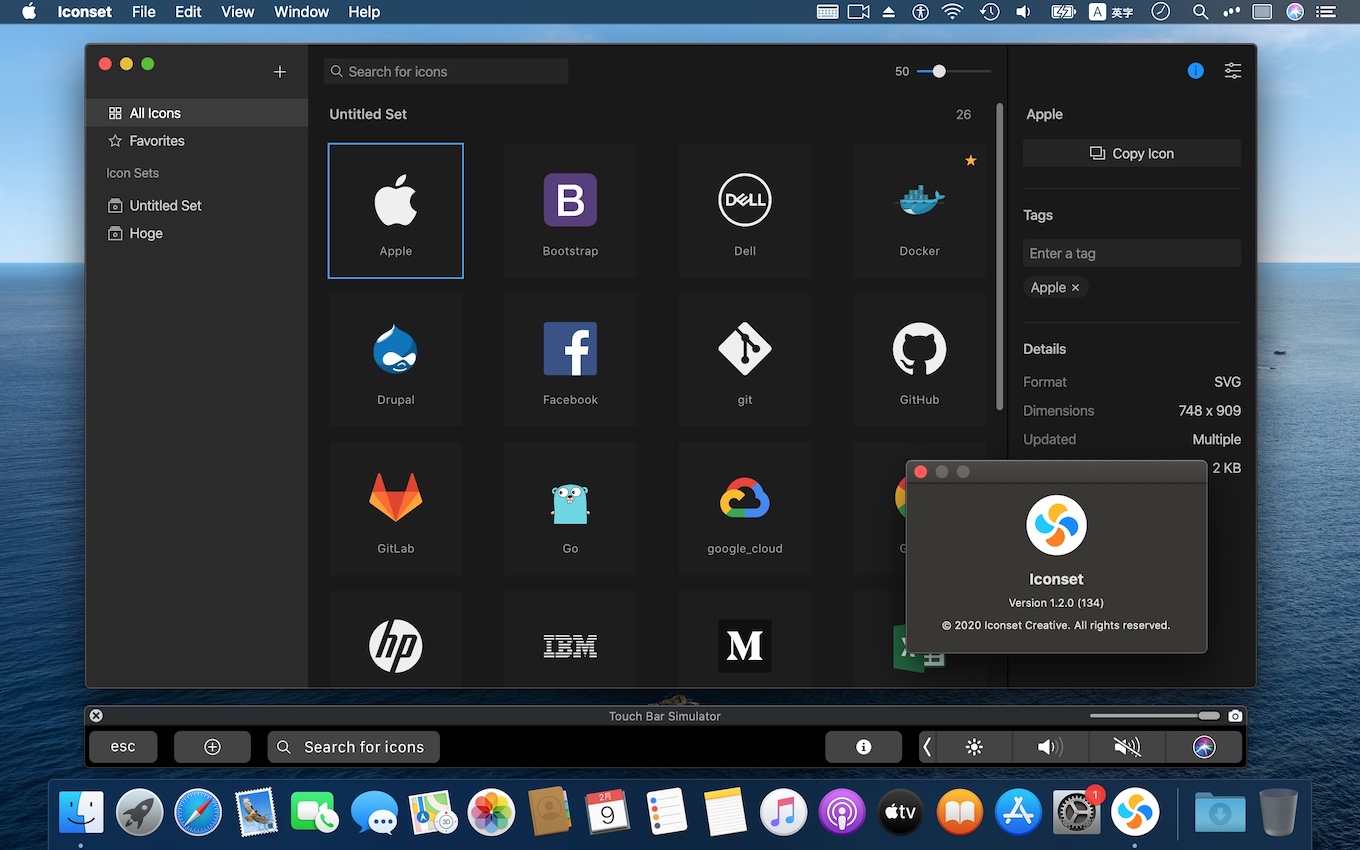The width and height of the screenshot is (1360, 850).
Task: Select the Apple icon tile
Action: click(x=396, y=211)
